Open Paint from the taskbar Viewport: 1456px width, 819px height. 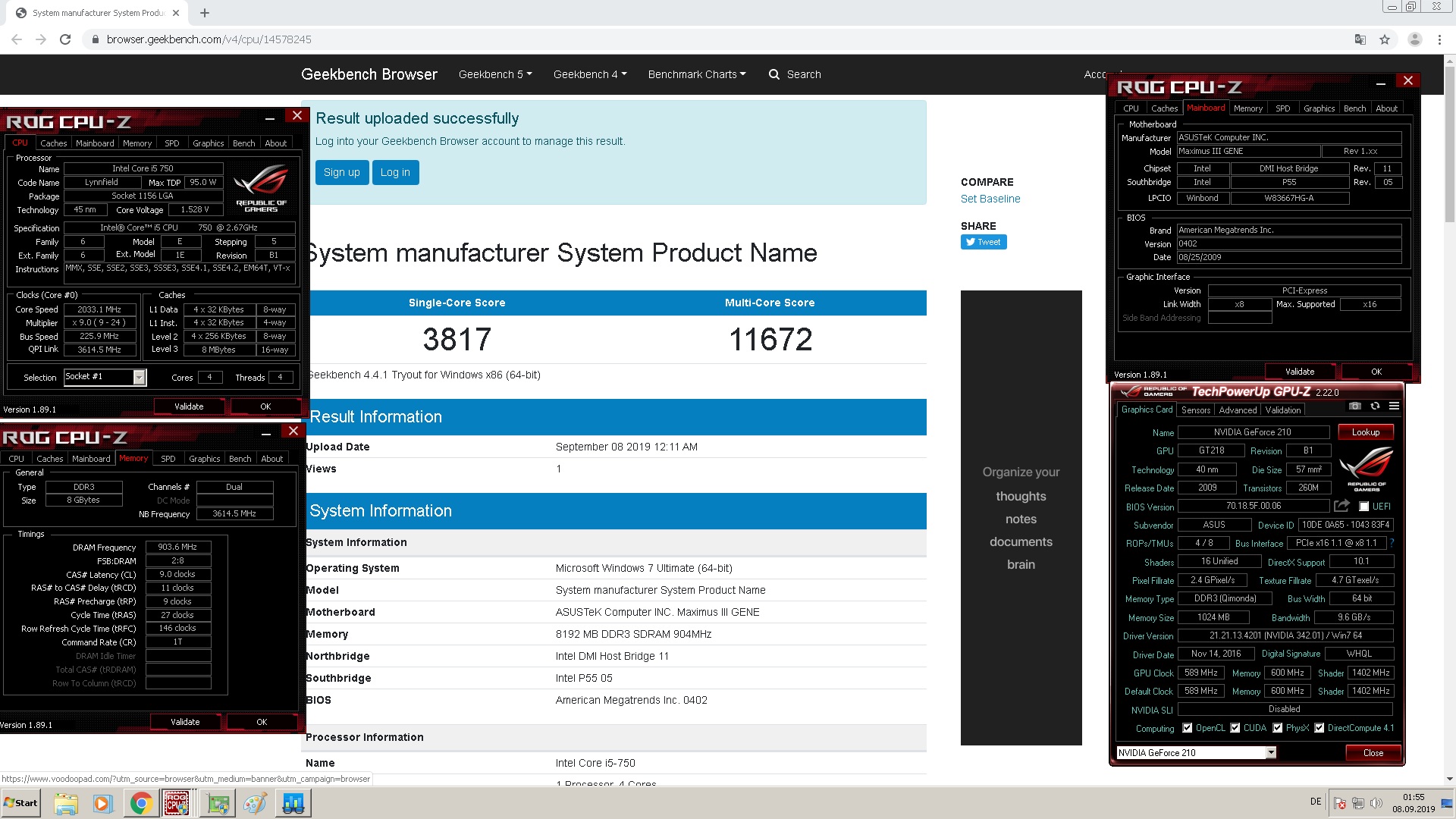tap(255, 803)
